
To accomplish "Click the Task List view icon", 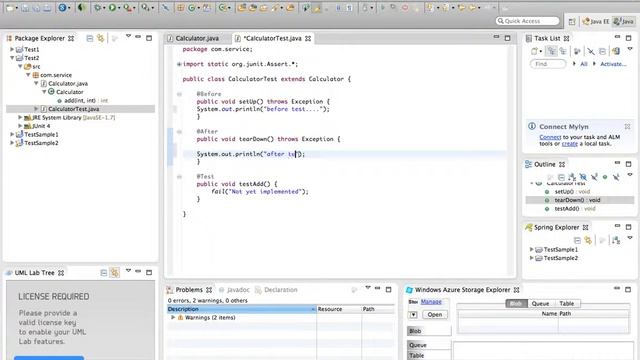I will point(529,38).
